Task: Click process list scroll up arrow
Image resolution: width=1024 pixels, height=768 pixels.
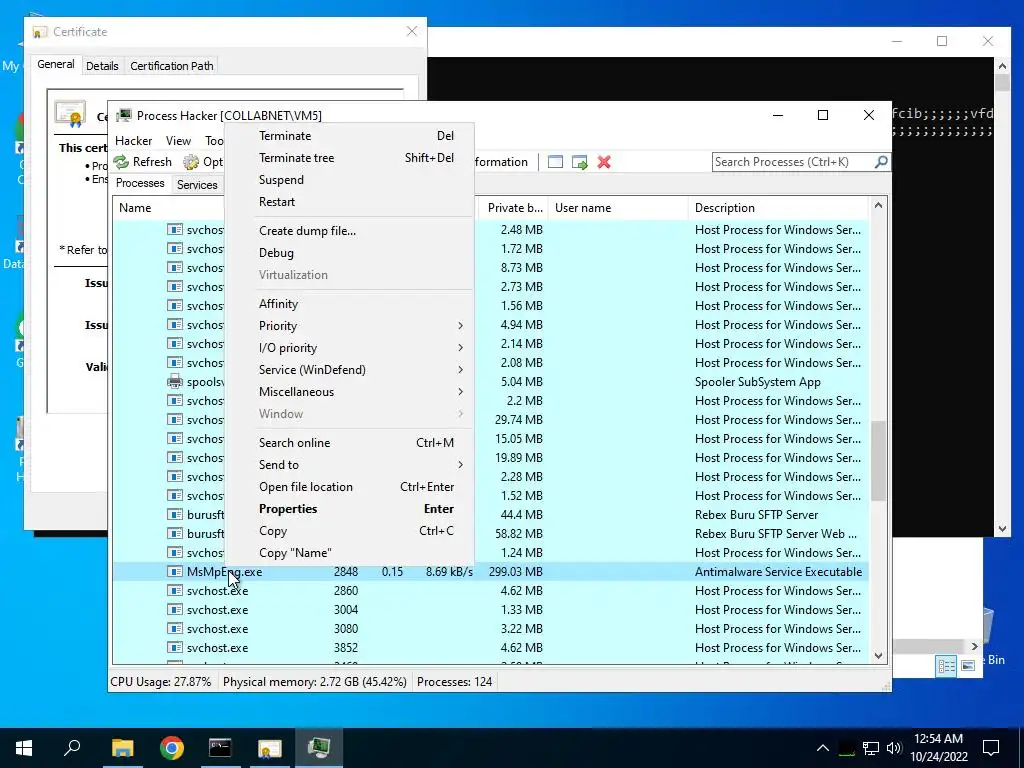Action: [x=878, y=206]
